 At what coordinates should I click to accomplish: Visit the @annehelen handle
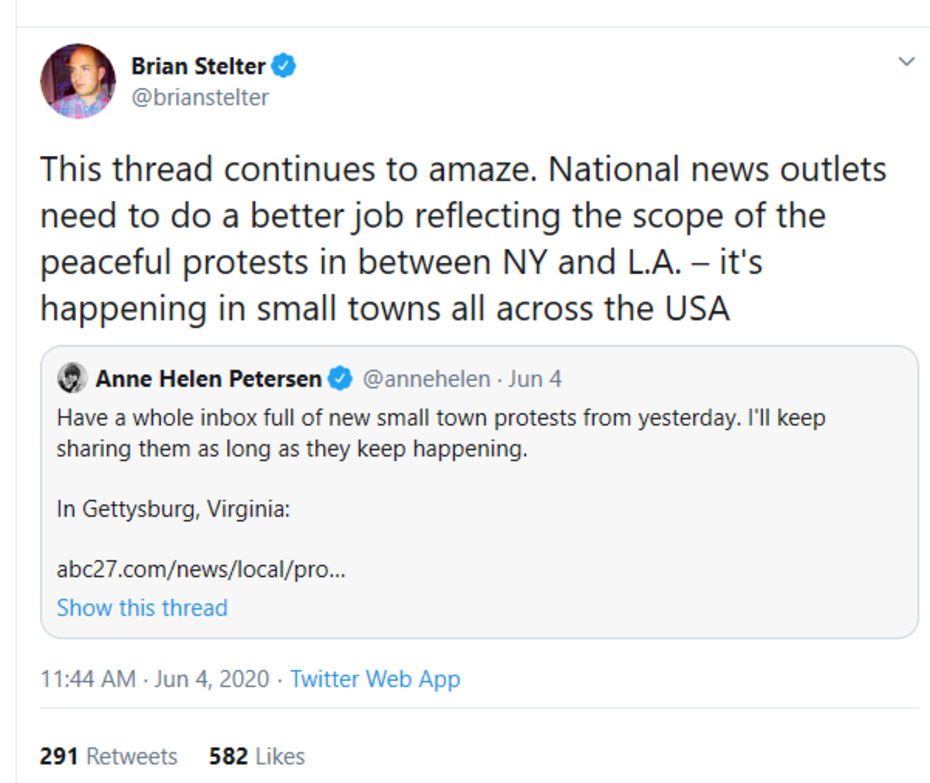point(425,379)
